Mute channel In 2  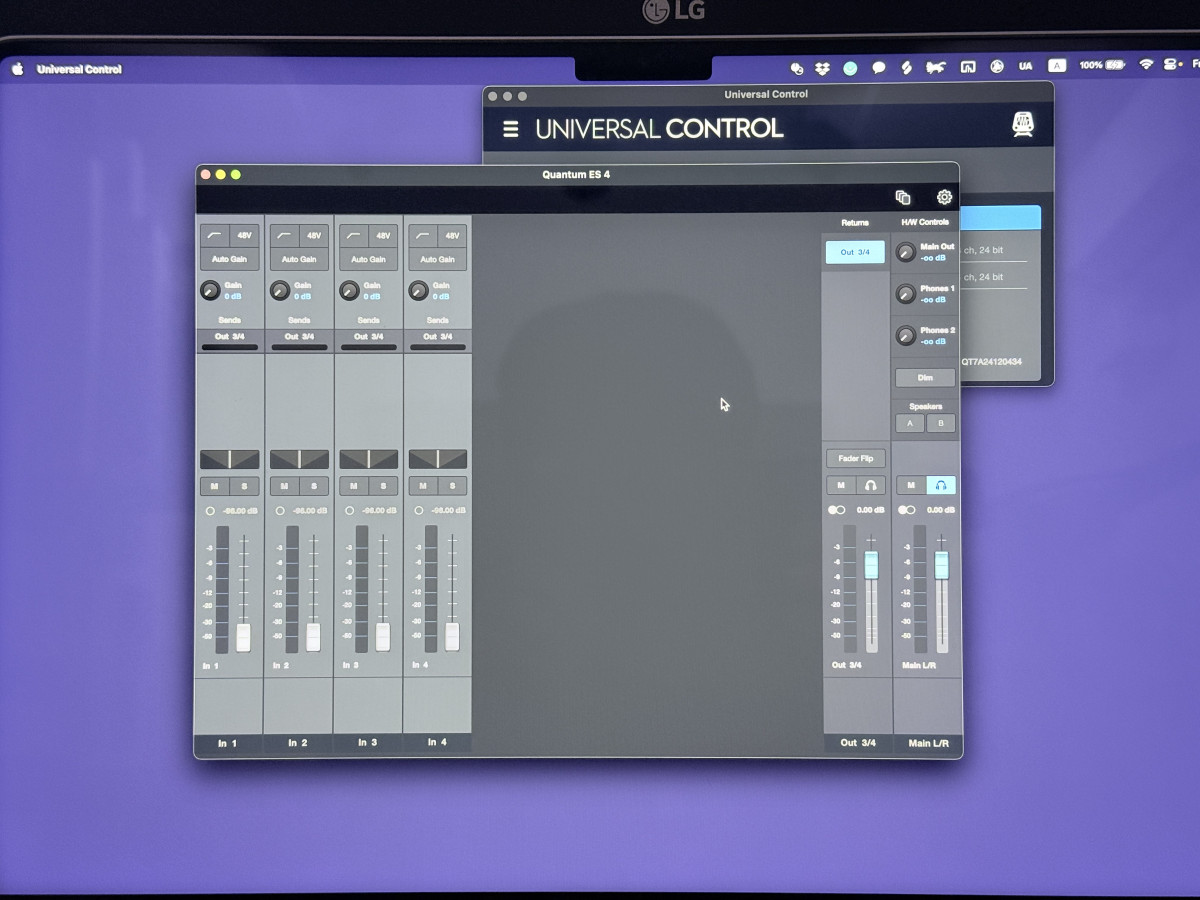[x=285, y=486]
